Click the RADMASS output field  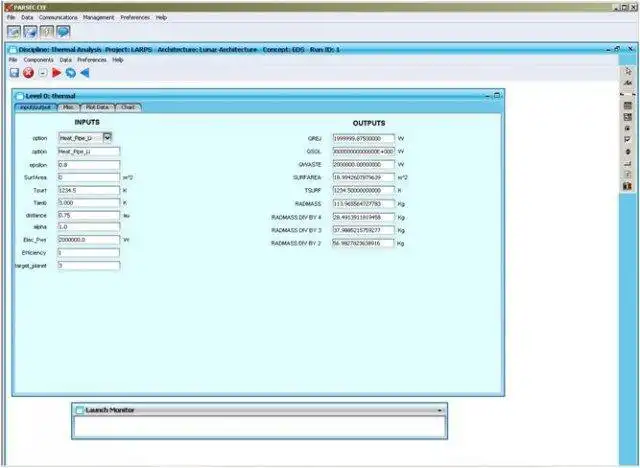pos(364,204)
